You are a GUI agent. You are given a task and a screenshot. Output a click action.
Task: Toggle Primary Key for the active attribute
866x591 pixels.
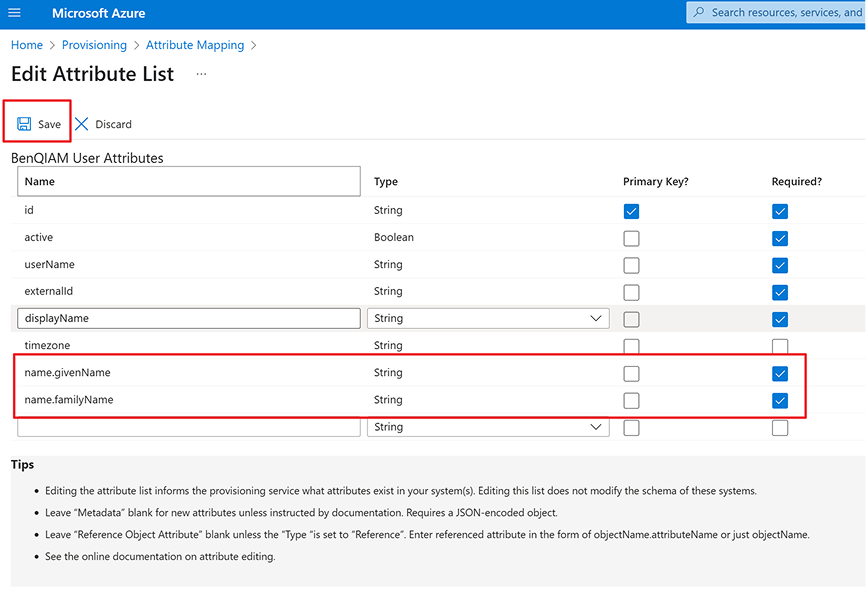(631, 238)
